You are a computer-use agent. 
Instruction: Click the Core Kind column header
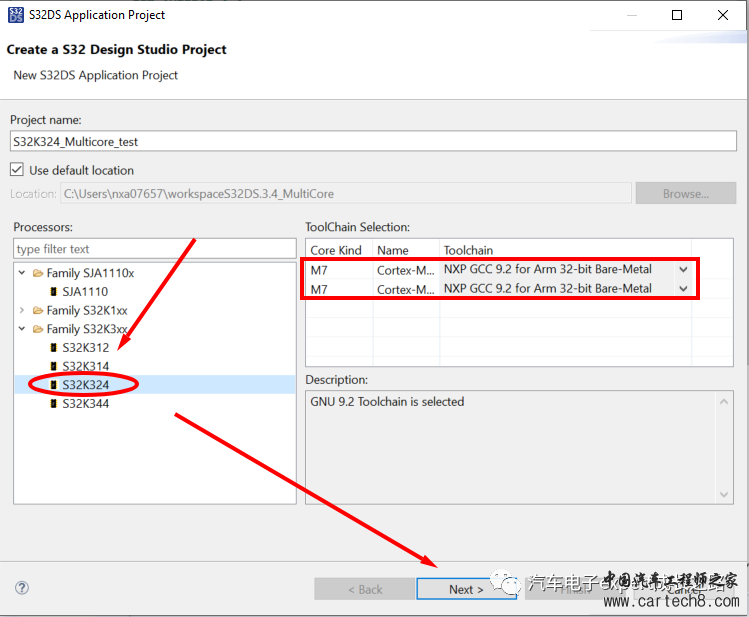336,250
